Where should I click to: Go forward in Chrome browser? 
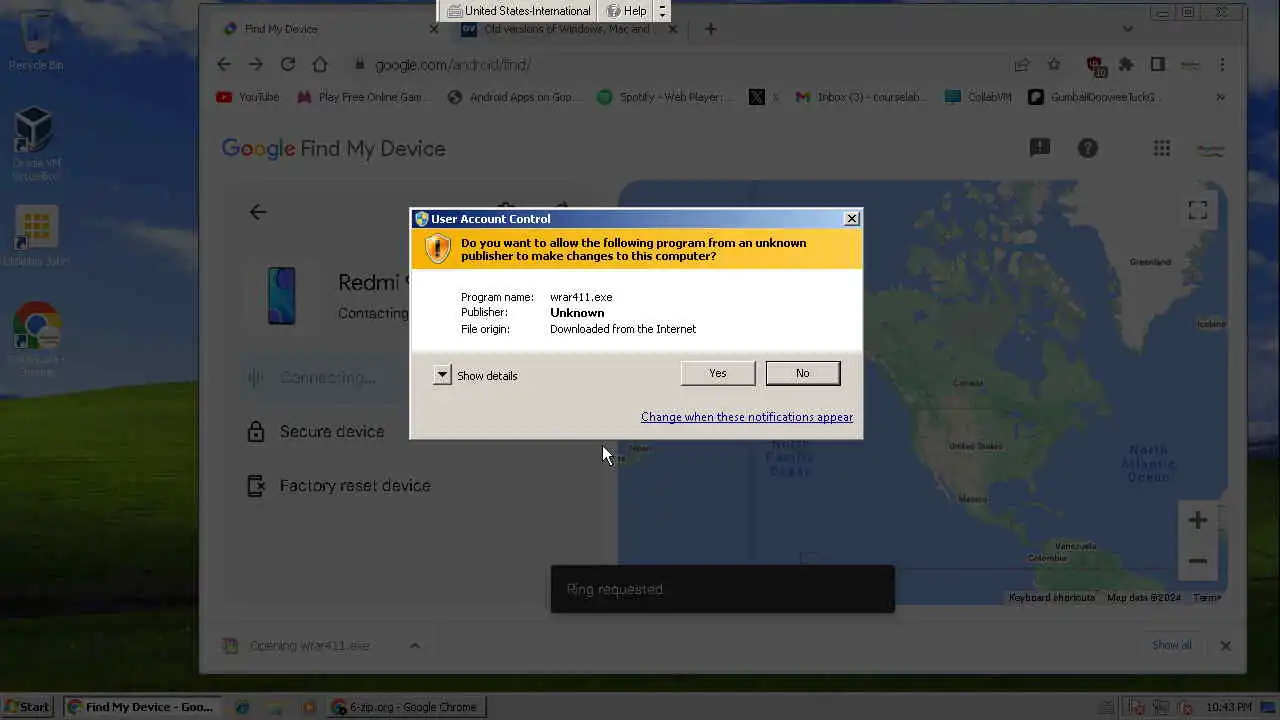tap(256, 64)
